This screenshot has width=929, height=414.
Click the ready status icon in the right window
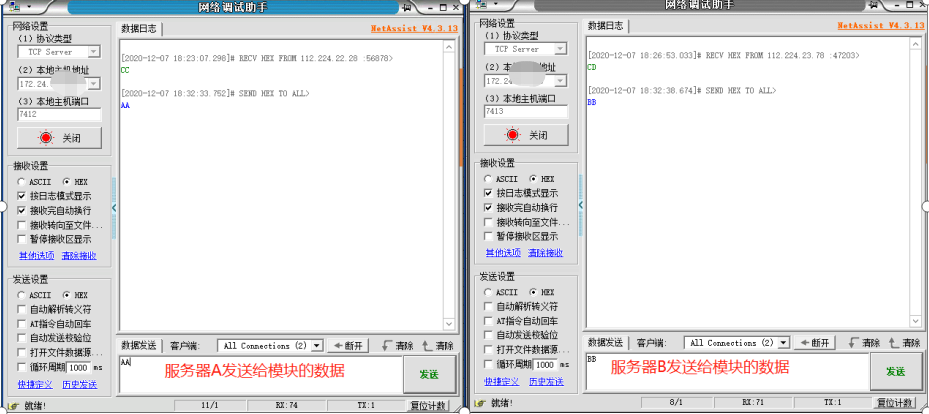click(481, 404)
